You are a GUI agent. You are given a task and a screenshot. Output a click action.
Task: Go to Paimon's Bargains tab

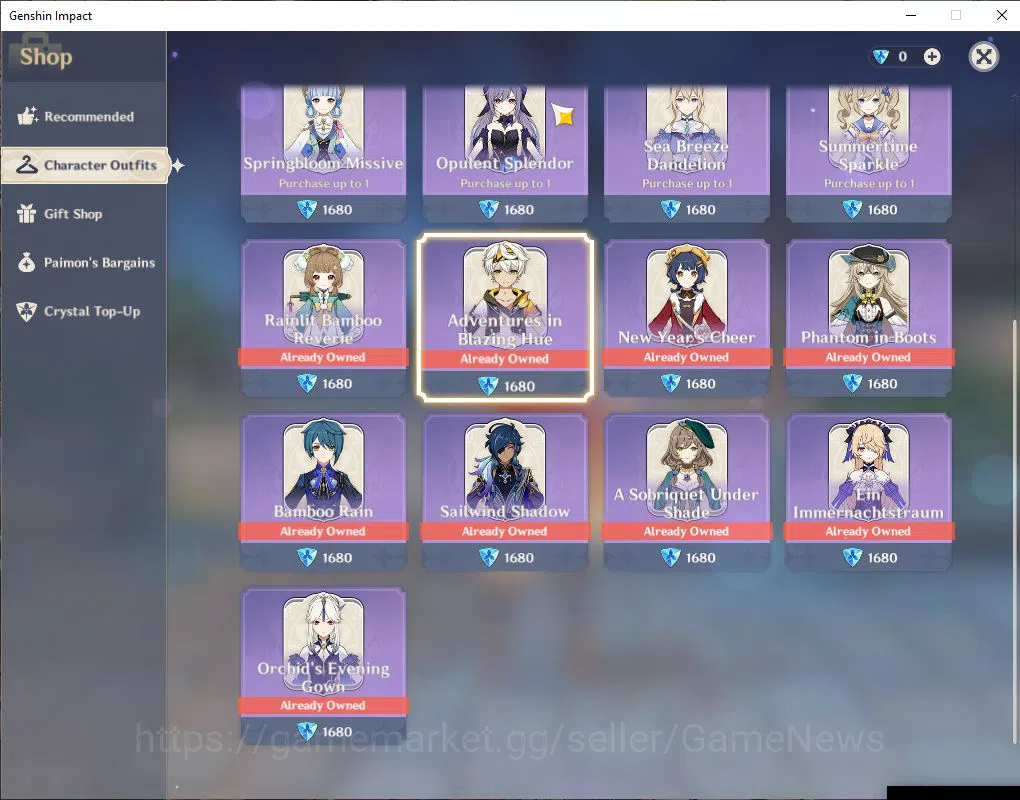(x=83, y=263)
